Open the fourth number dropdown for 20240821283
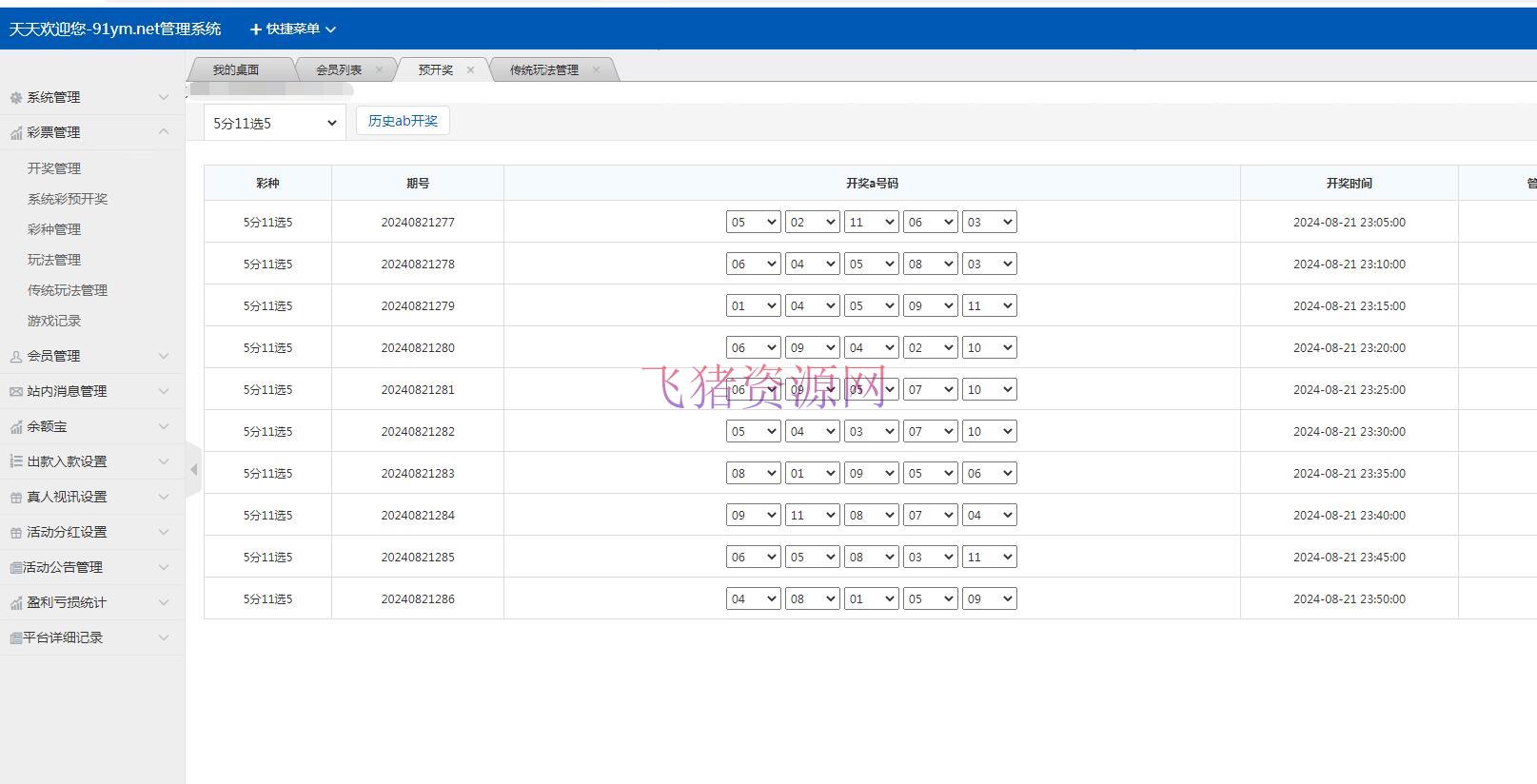The height and width of the screenshot is (784, 1537). click(x=930, y=473)
